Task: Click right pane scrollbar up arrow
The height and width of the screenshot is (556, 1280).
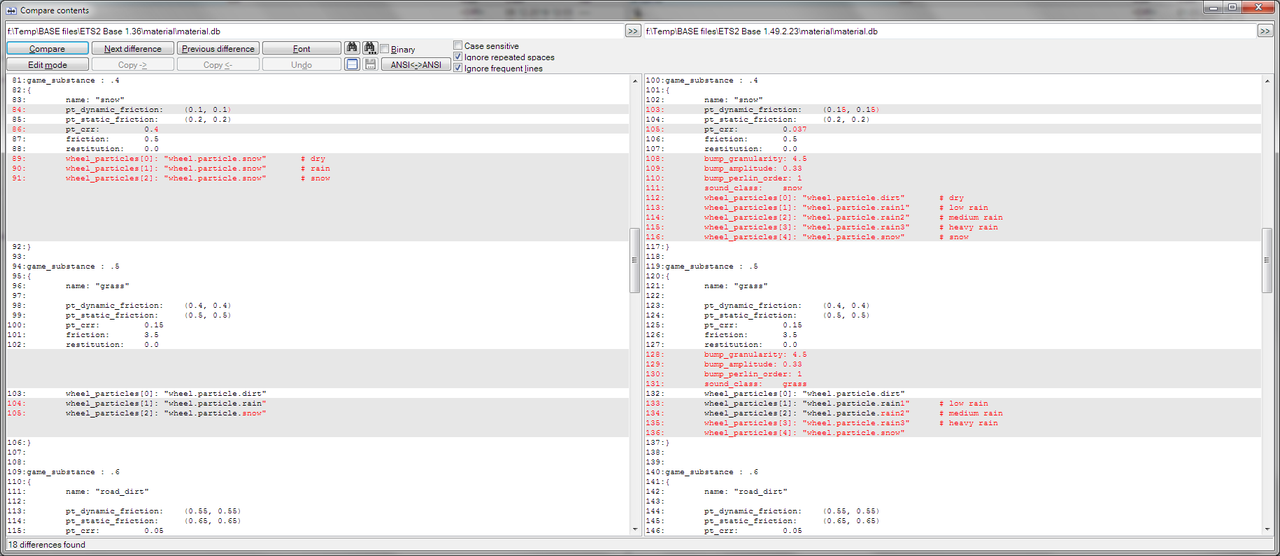Action: [1268, 80]
